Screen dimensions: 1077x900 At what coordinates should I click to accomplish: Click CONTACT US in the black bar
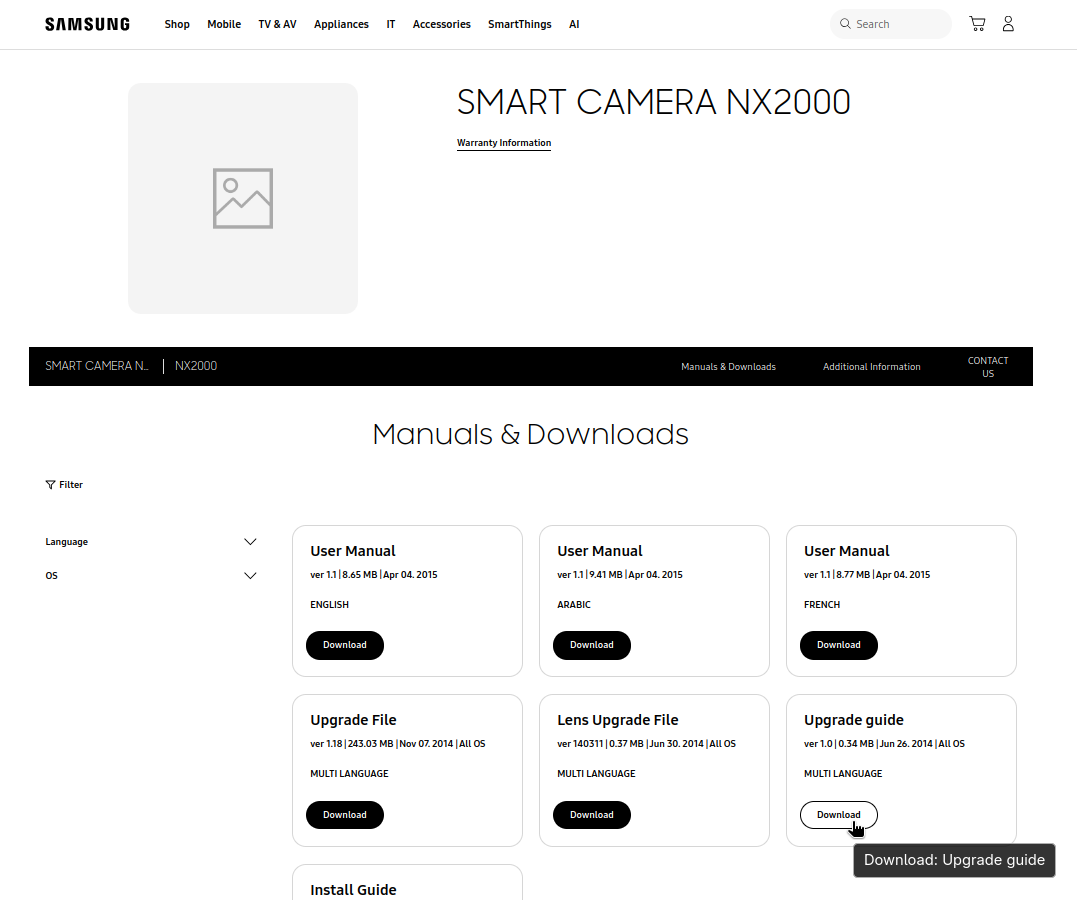tap(988, 367)
